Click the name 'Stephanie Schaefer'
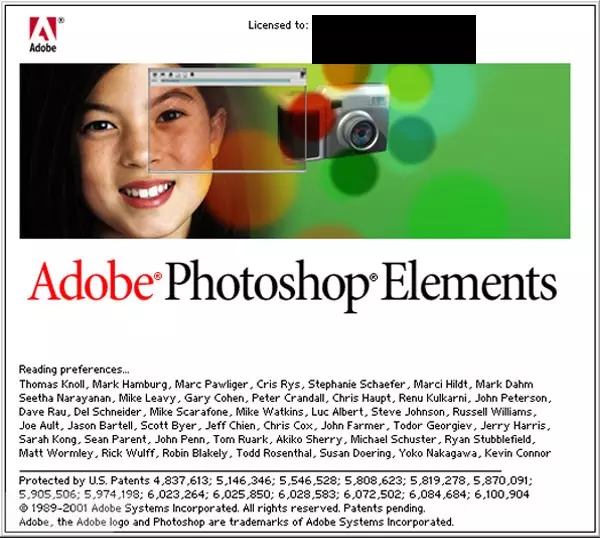 point(357,384)
